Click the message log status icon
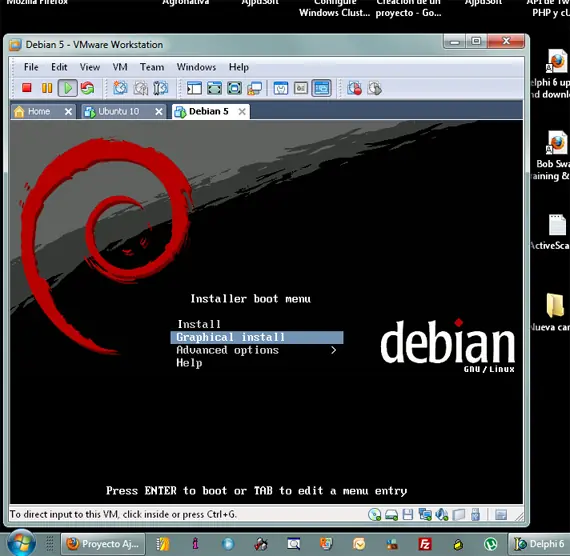 point(501,515)
